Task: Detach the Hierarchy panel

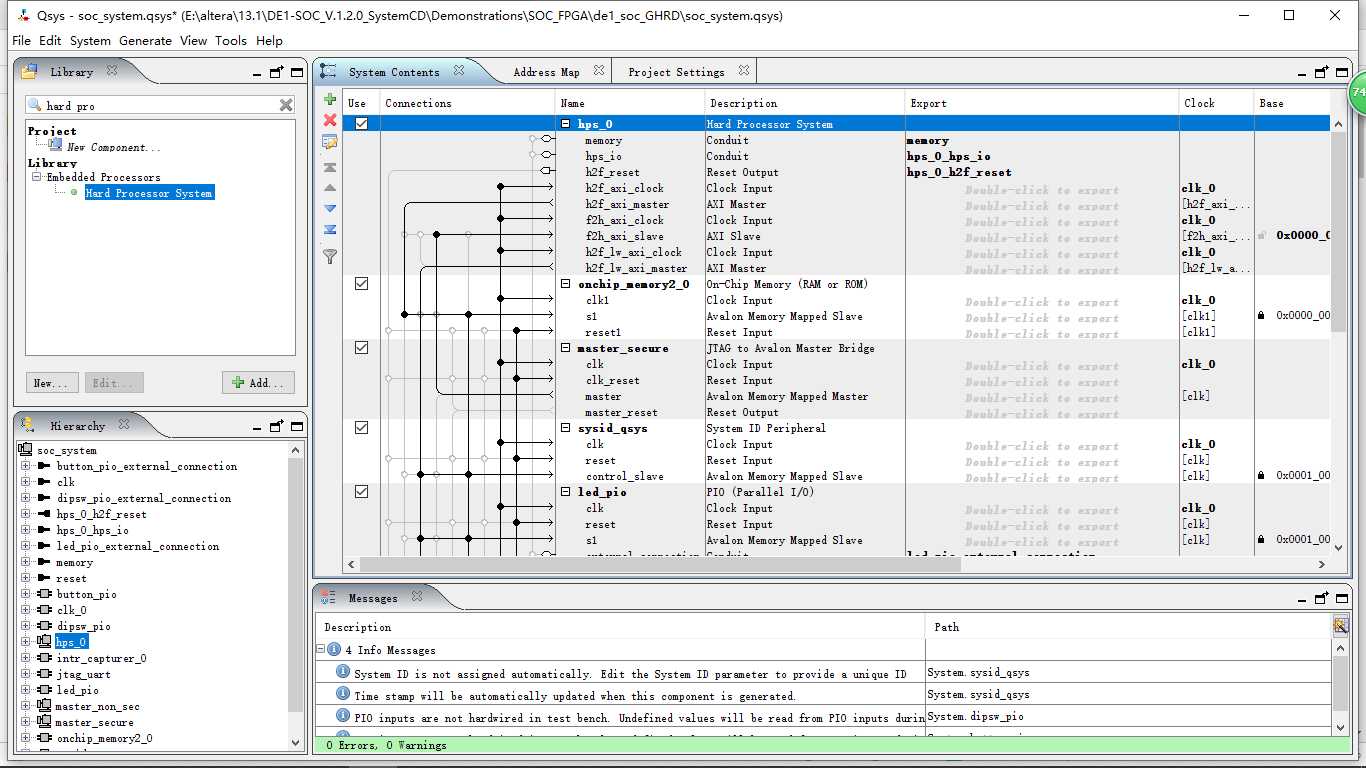Action: 277,426
